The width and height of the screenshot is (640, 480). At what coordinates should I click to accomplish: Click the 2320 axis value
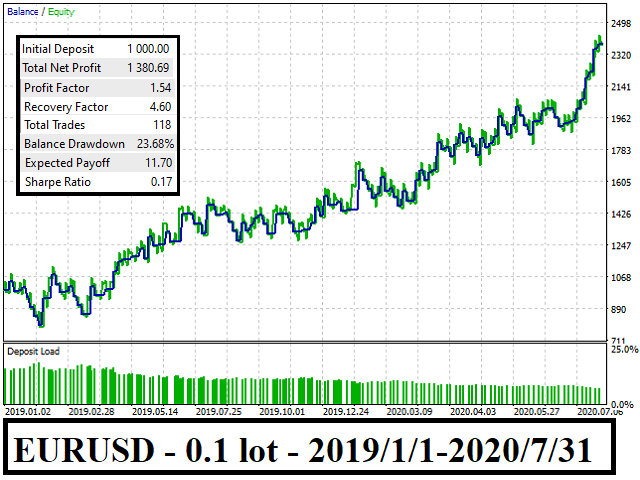click(x=621, y=55)
